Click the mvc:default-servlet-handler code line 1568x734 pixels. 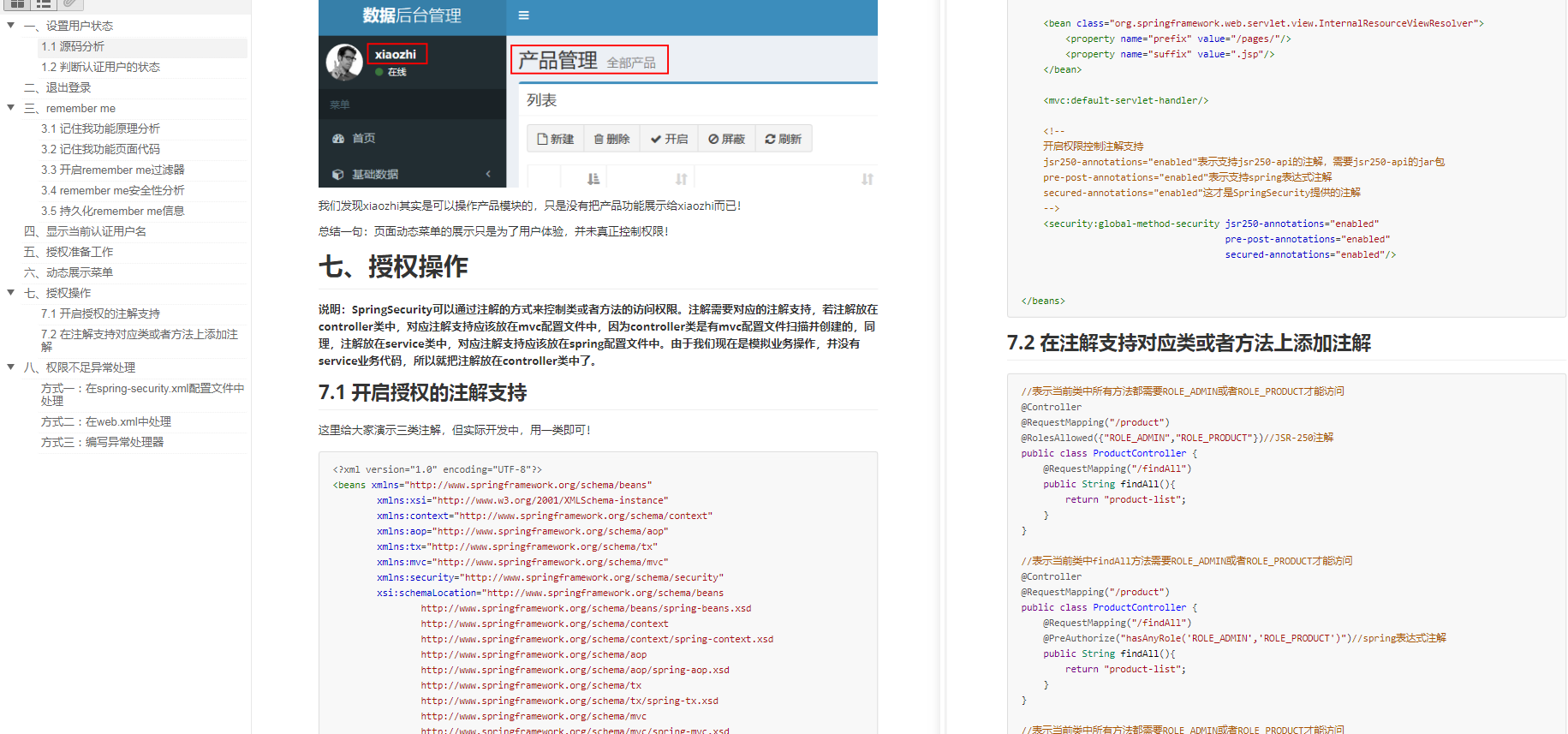click(1125, 100)
